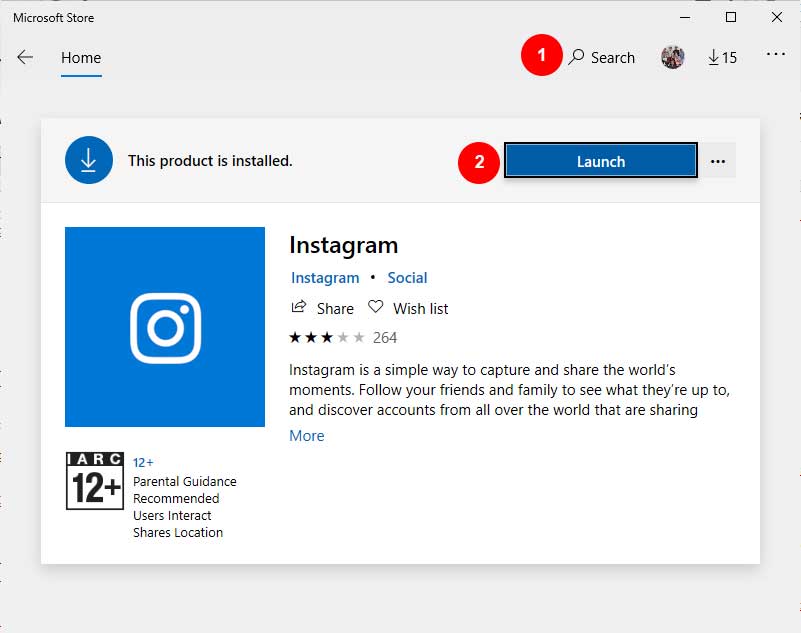The width and height of the screenshot is (801, 633).
Task: Click the Instagram app logo image
Action: click(164, 327)
